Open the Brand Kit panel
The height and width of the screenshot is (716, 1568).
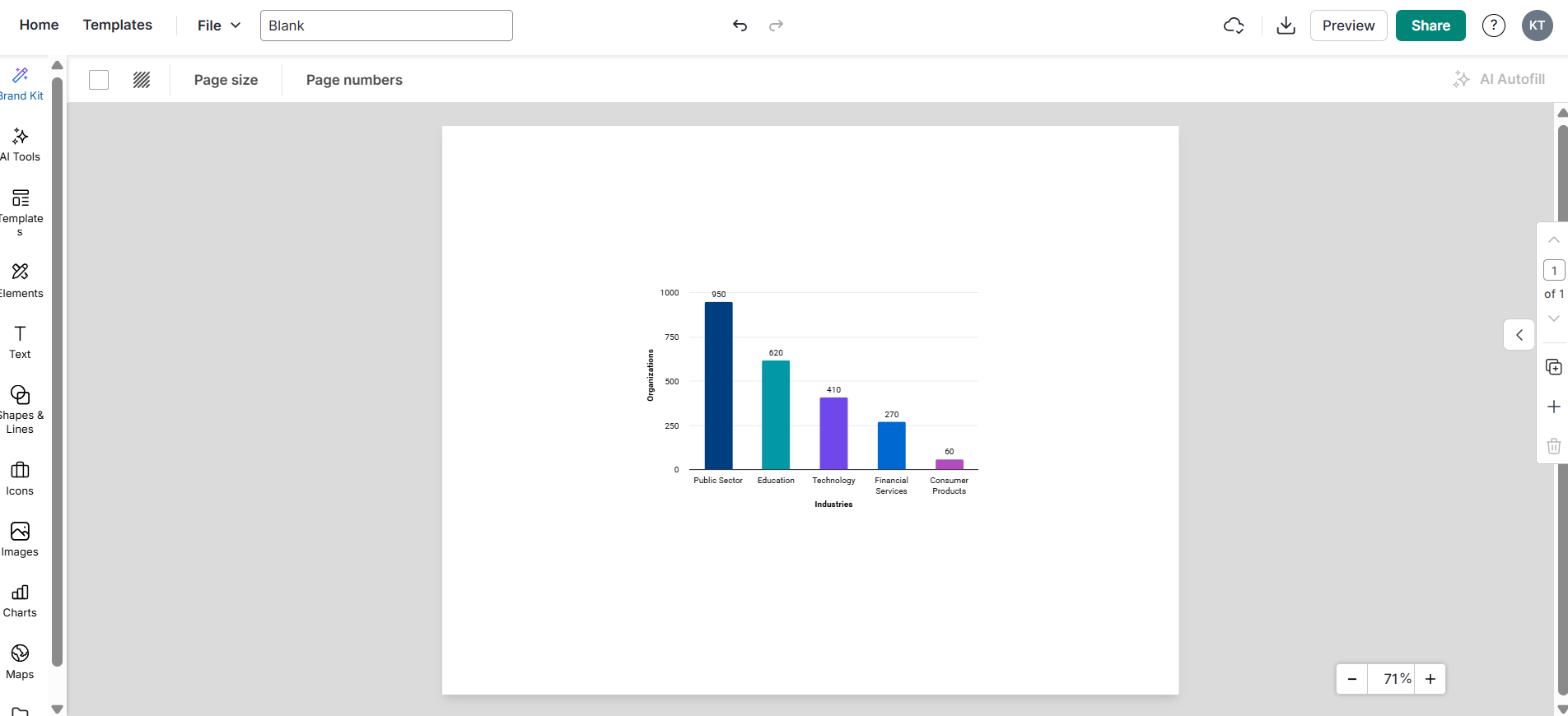pos(21,84)
